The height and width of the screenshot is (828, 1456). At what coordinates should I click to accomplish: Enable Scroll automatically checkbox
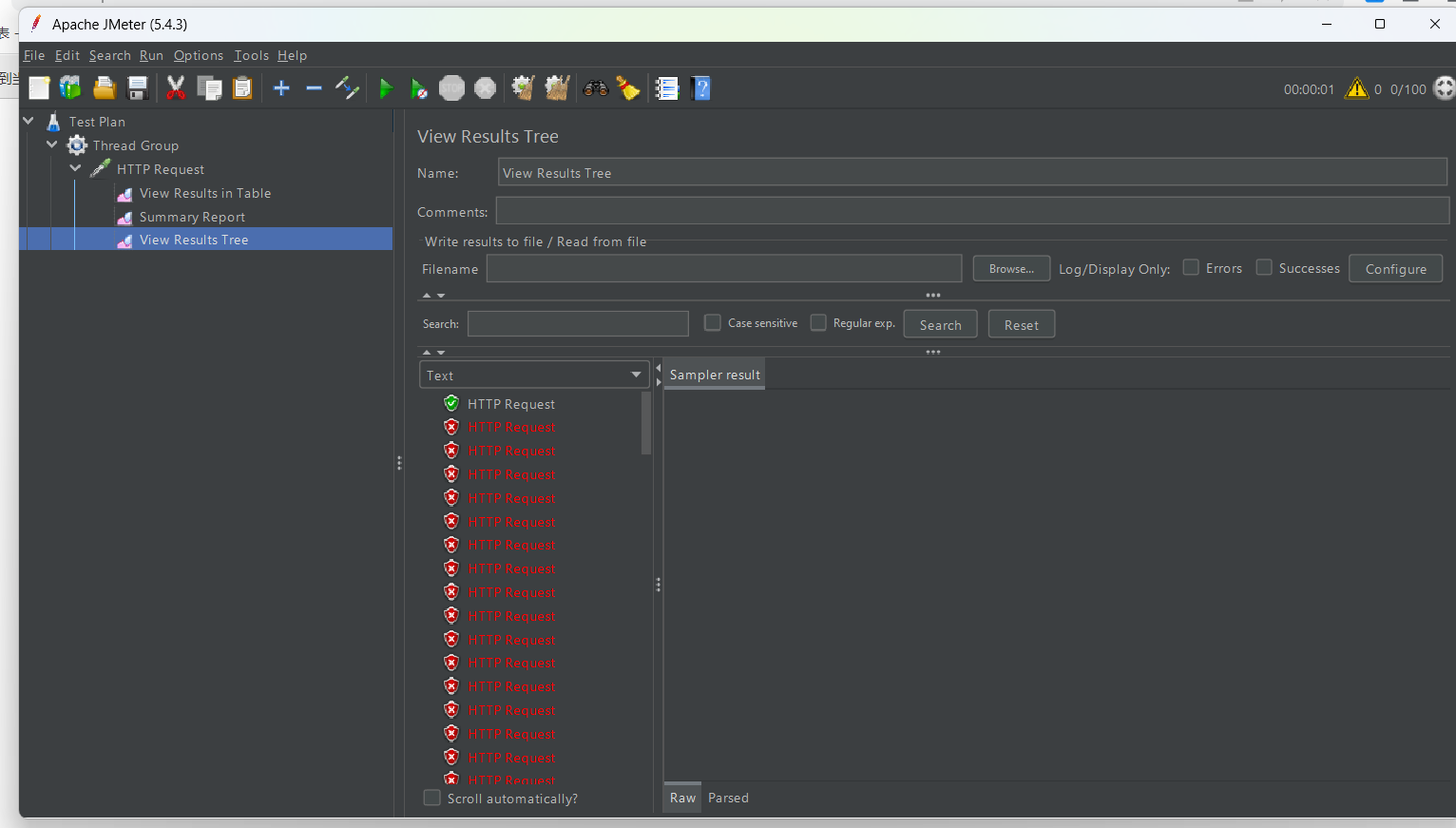pos(431,798)
